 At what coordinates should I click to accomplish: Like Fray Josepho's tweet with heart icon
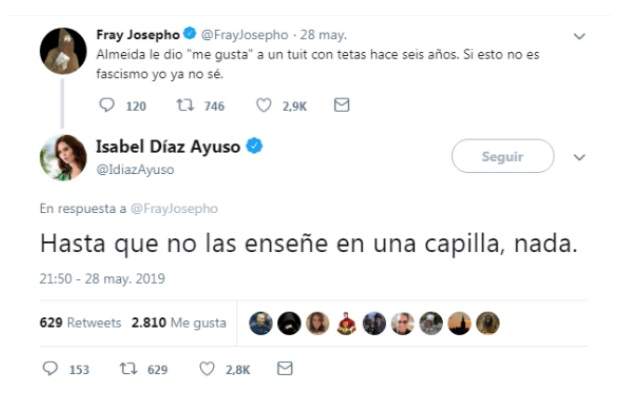pyautogui.click(x=264, y=105)
